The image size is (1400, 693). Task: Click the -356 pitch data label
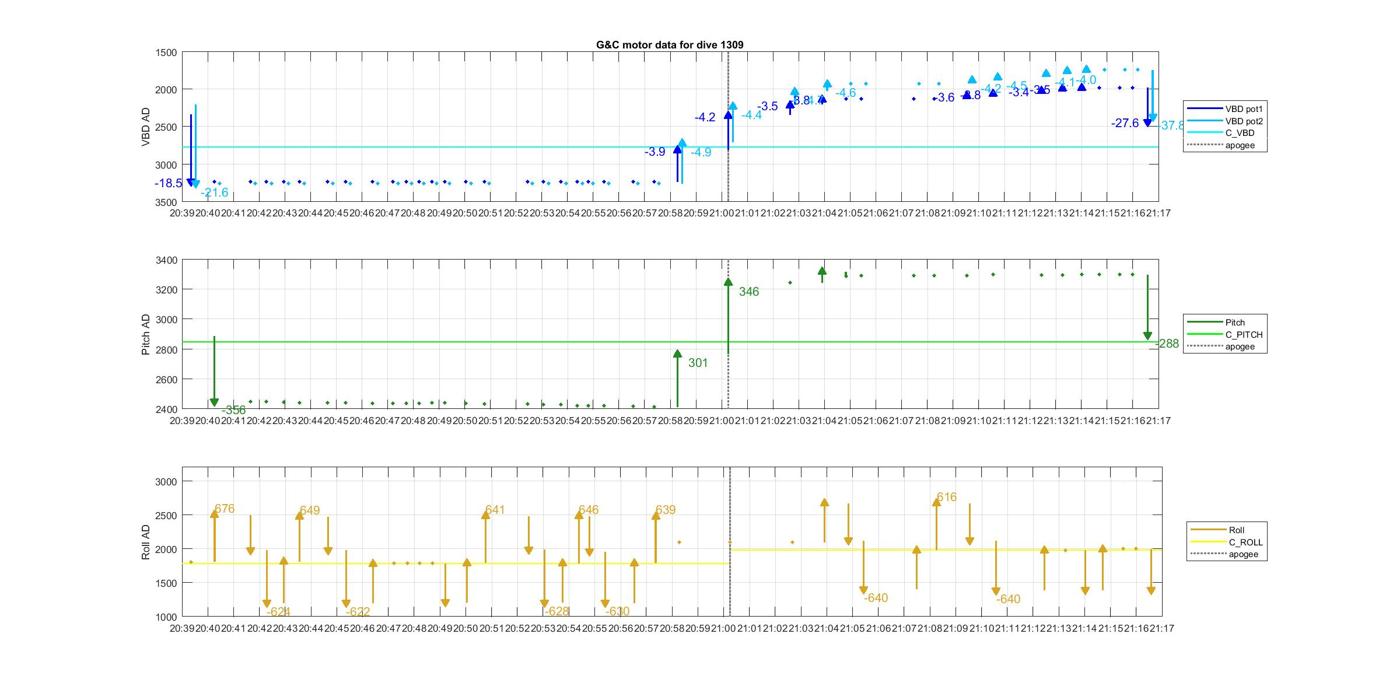pyautogui.click(x=233, y=410)
